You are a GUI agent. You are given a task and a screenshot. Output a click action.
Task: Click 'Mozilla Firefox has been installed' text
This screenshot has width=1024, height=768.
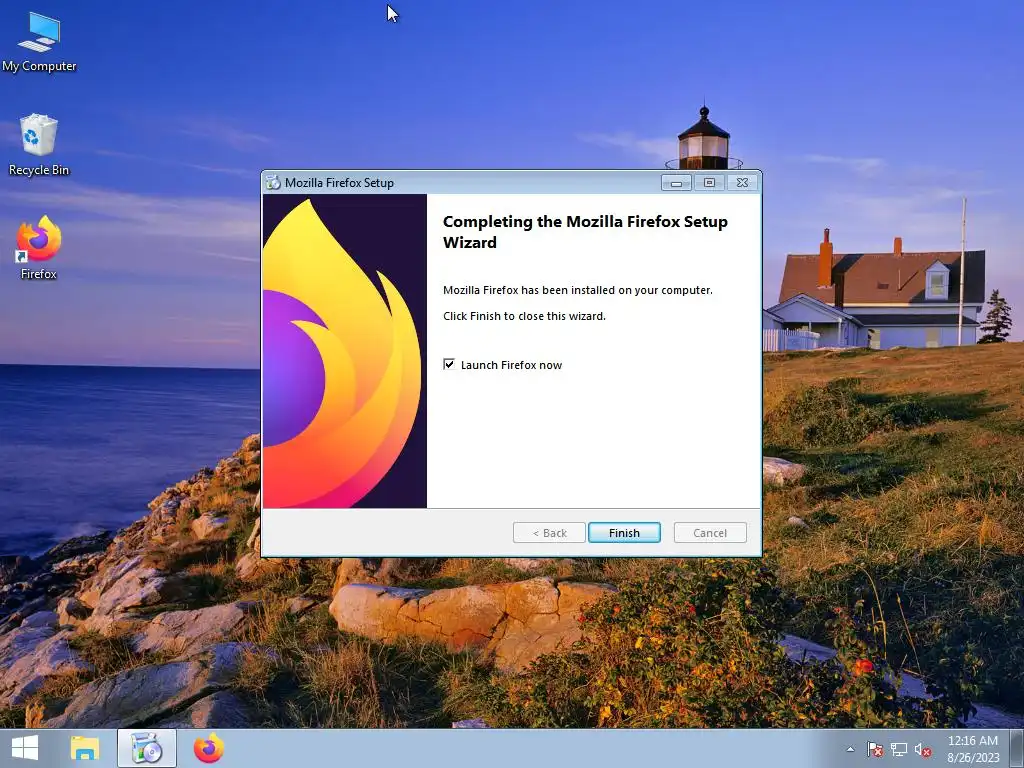pyautogui.click(x=578, y=290)
